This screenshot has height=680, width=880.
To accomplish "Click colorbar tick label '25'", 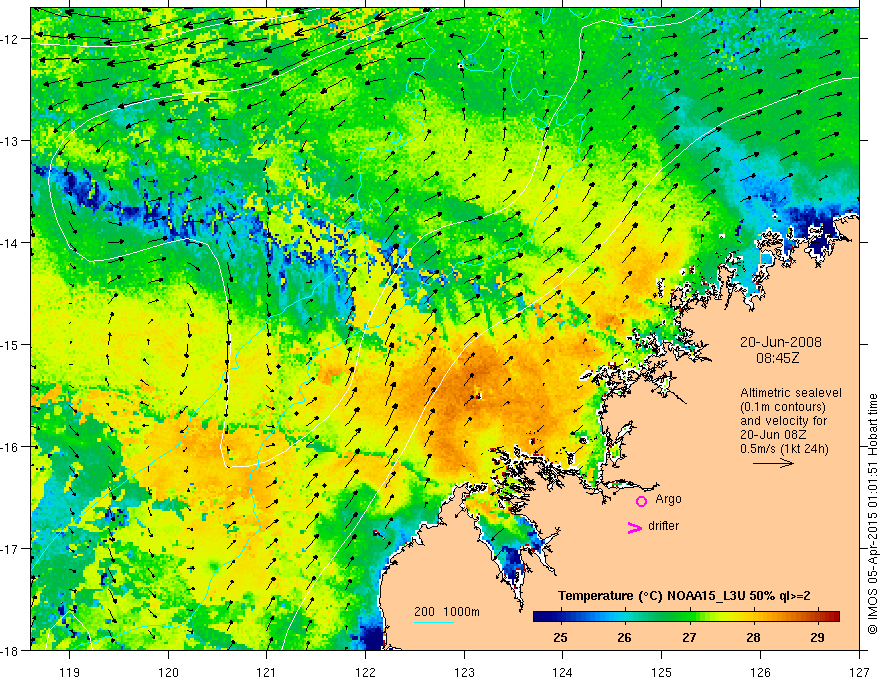I will tap(560, 637).
